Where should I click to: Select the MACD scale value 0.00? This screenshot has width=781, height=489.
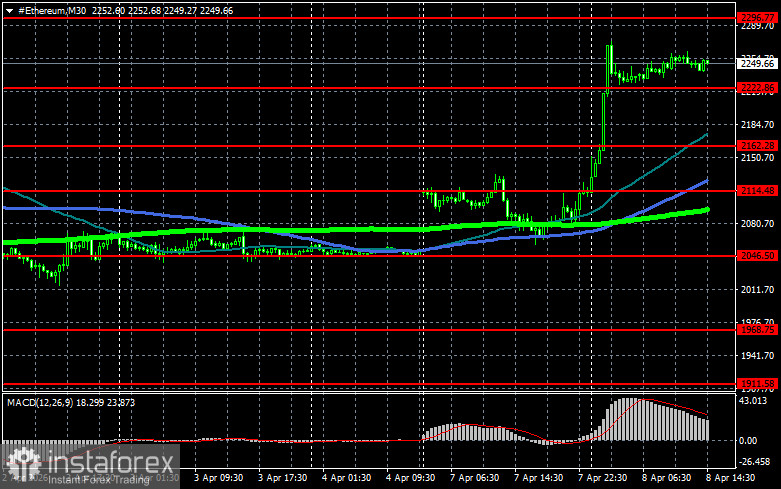(748, 440)
